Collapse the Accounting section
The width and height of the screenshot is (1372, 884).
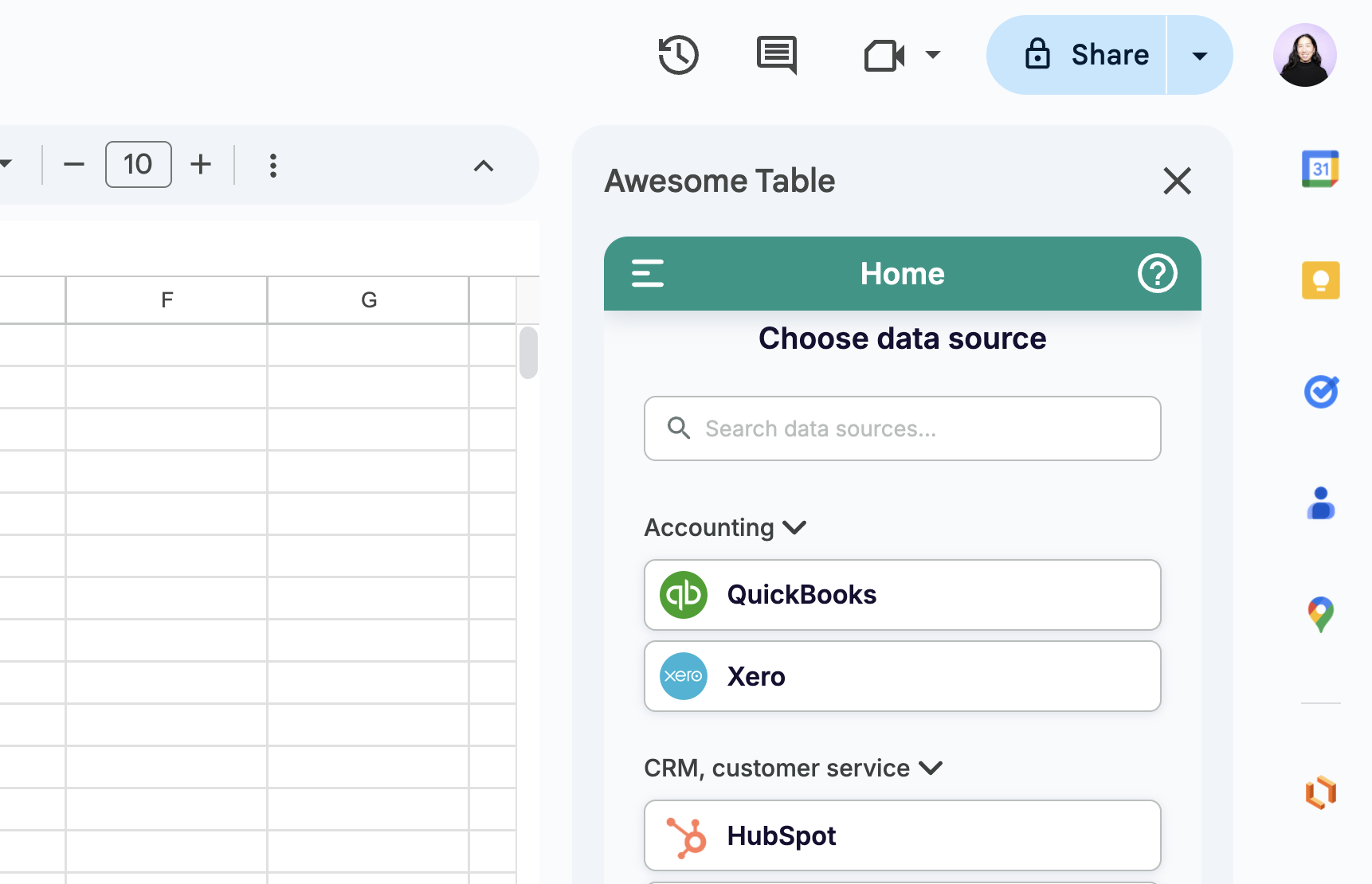[794, 527]
